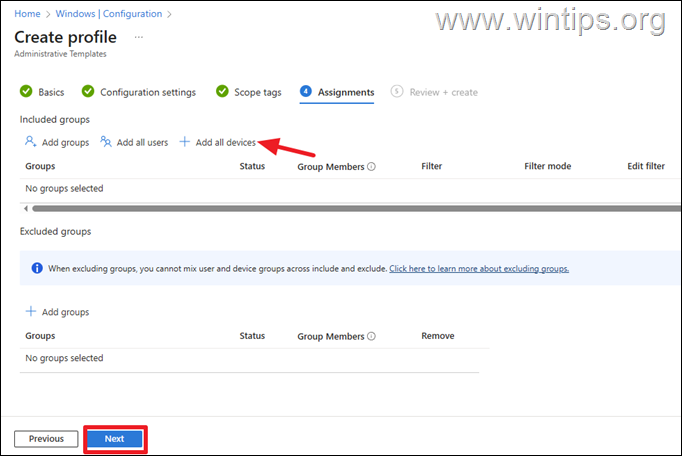This screenshot has width=682, height=456.
Task: Click Add all devices
Action: tap(225, 143)
